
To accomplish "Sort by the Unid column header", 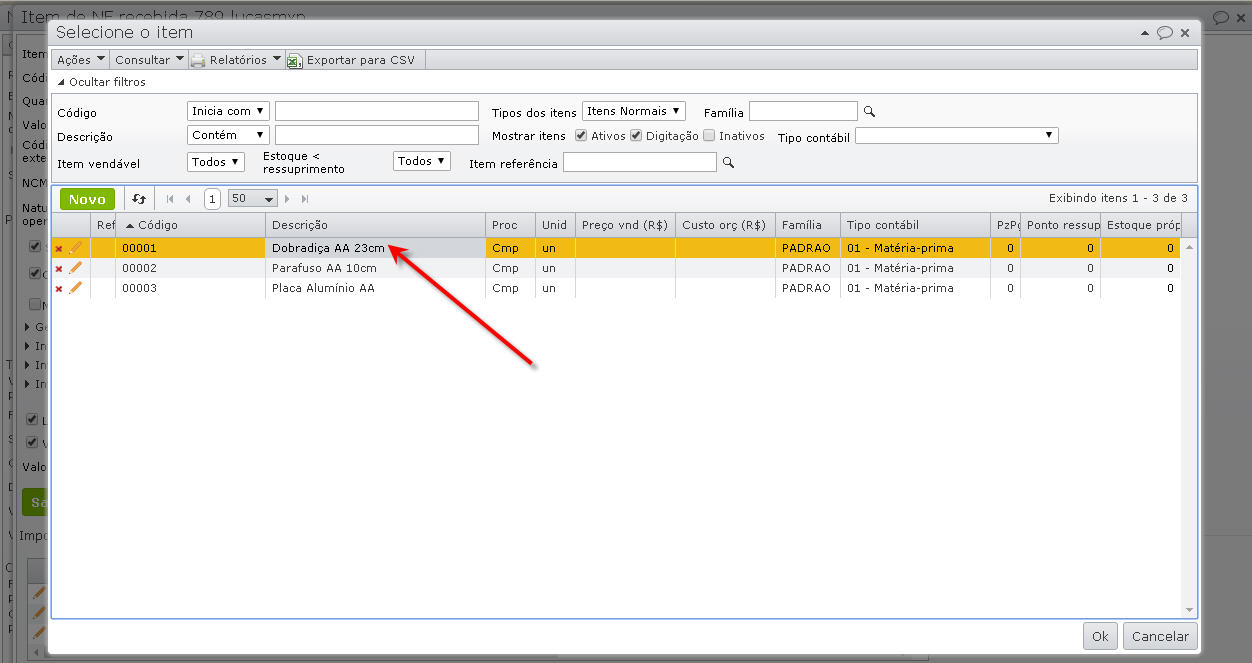I will 555,225.
